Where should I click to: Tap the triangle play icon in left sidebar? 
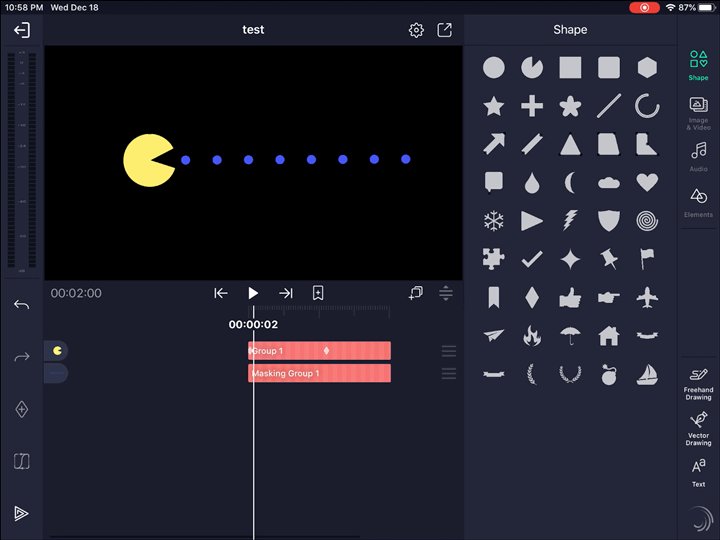pyautogui.click(x=21, y=513)
